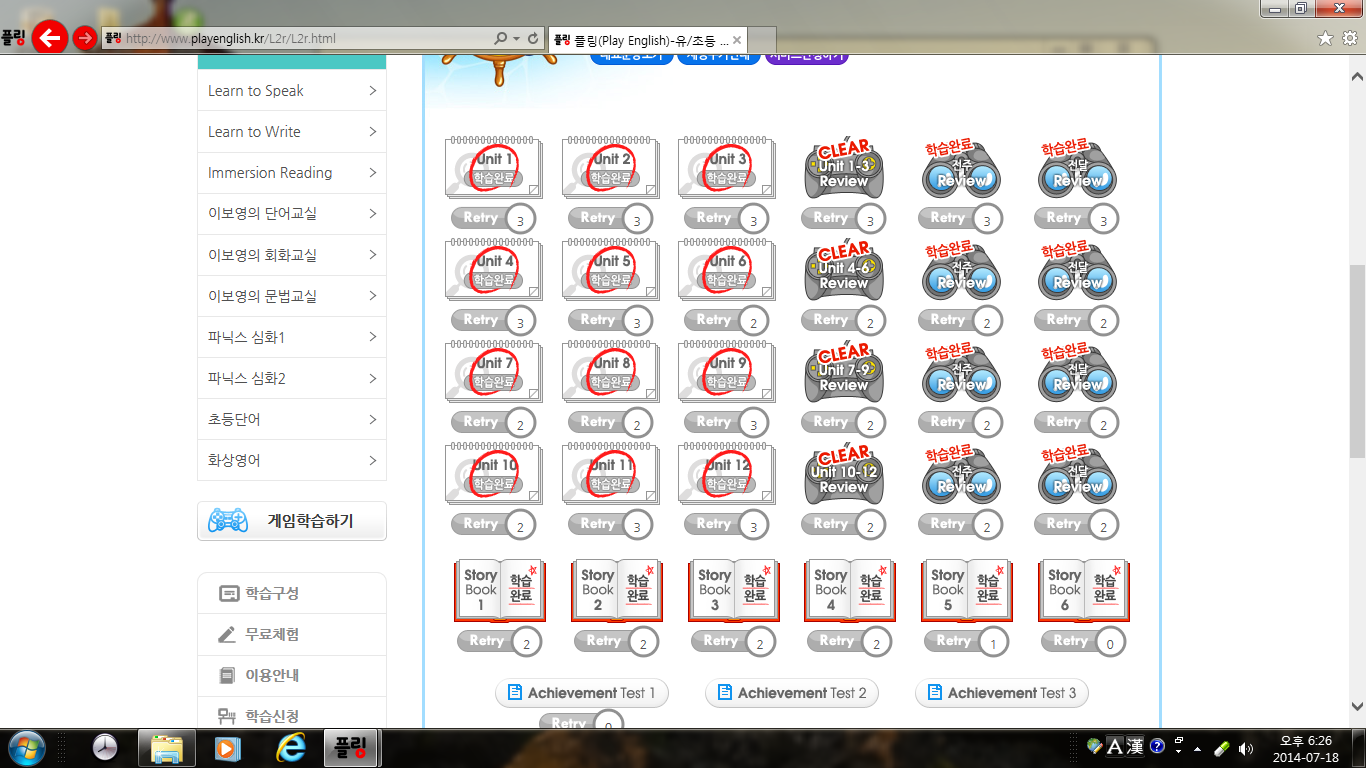The height and width of the screenshot is (768, 1366).
Task: Open 파닉스 심화2 menu item
Action: click(292, 378)
